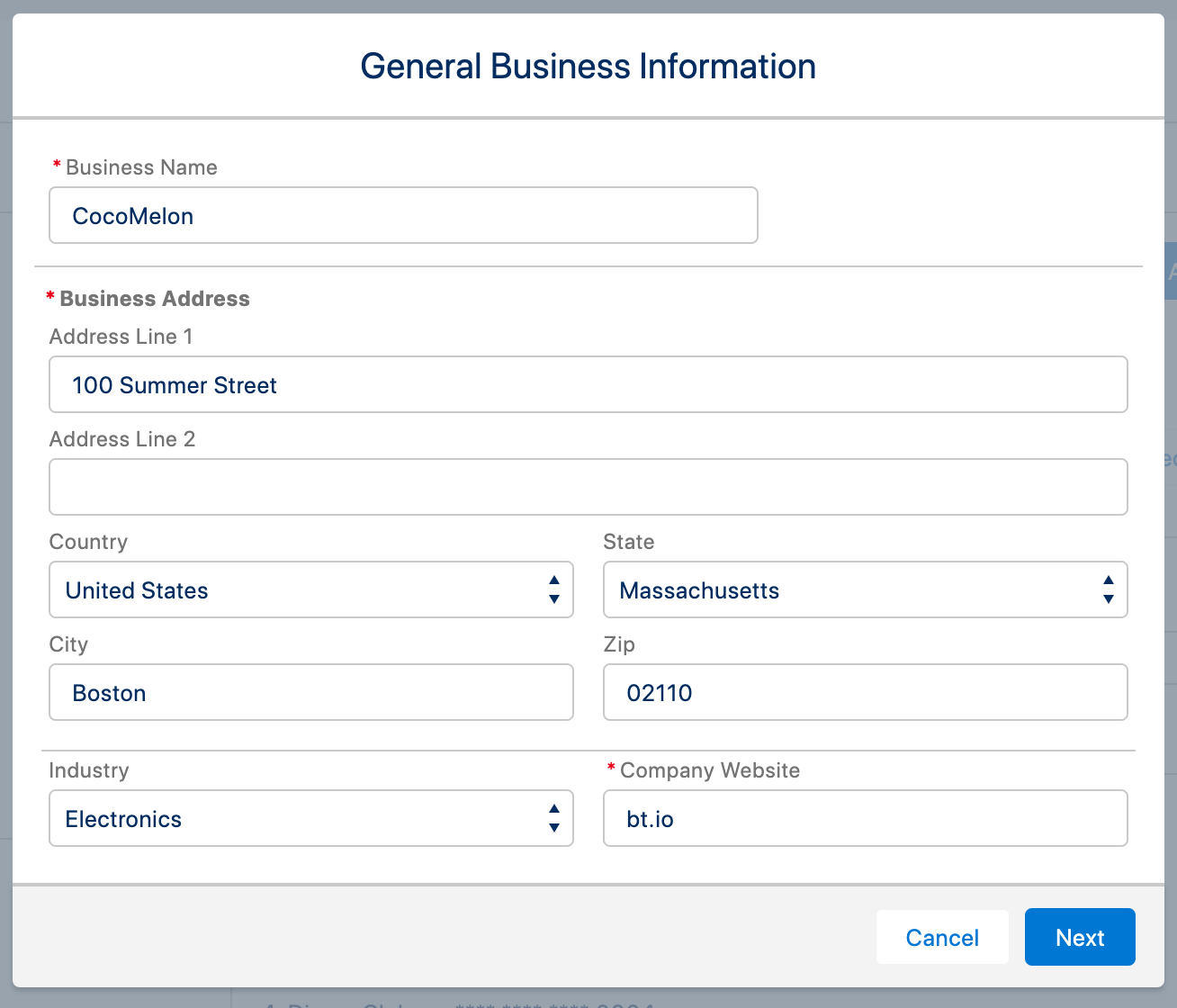
Task: Click the State label text
Action: point(628,542)
